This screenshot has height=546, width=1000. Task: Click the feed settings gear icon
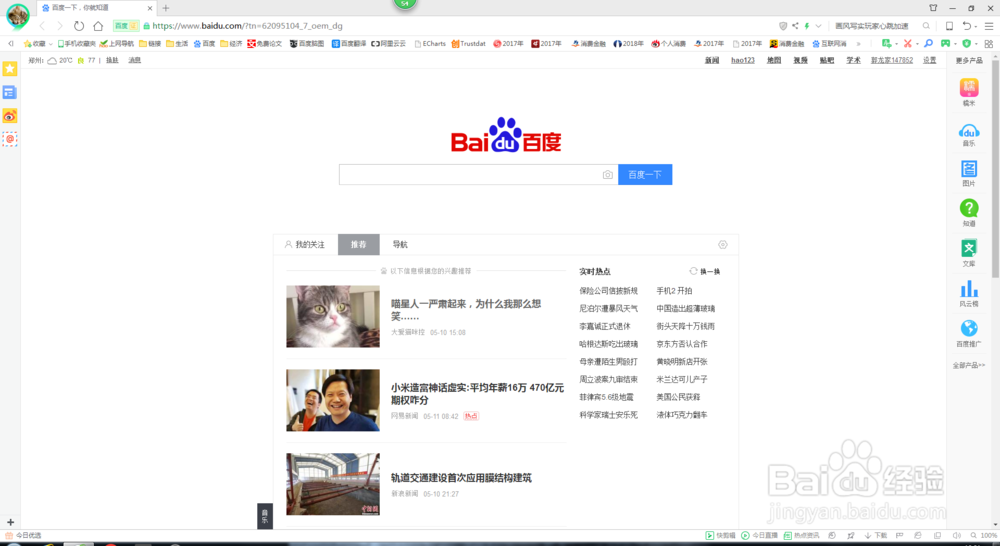(x=723, y=245)
